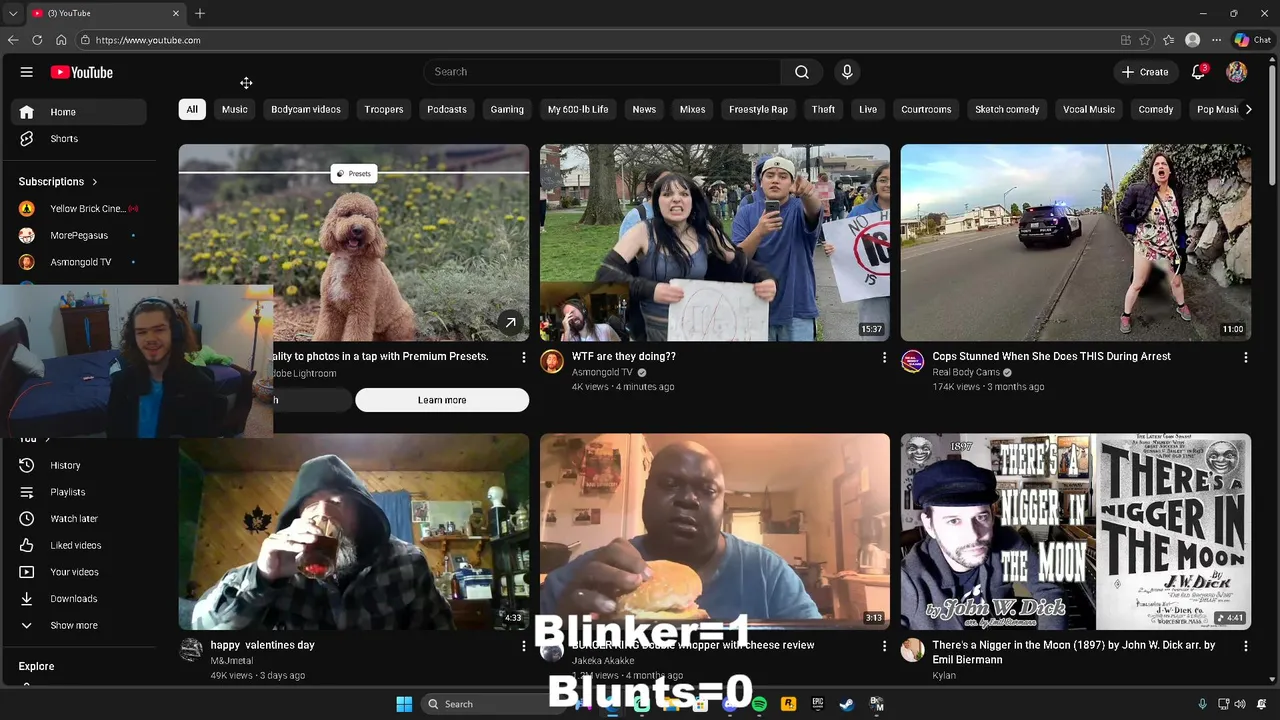The height and width of the screenshot is (720, 1280).
Task: Click the search magnifier button
Action: [x=802, y=72]
